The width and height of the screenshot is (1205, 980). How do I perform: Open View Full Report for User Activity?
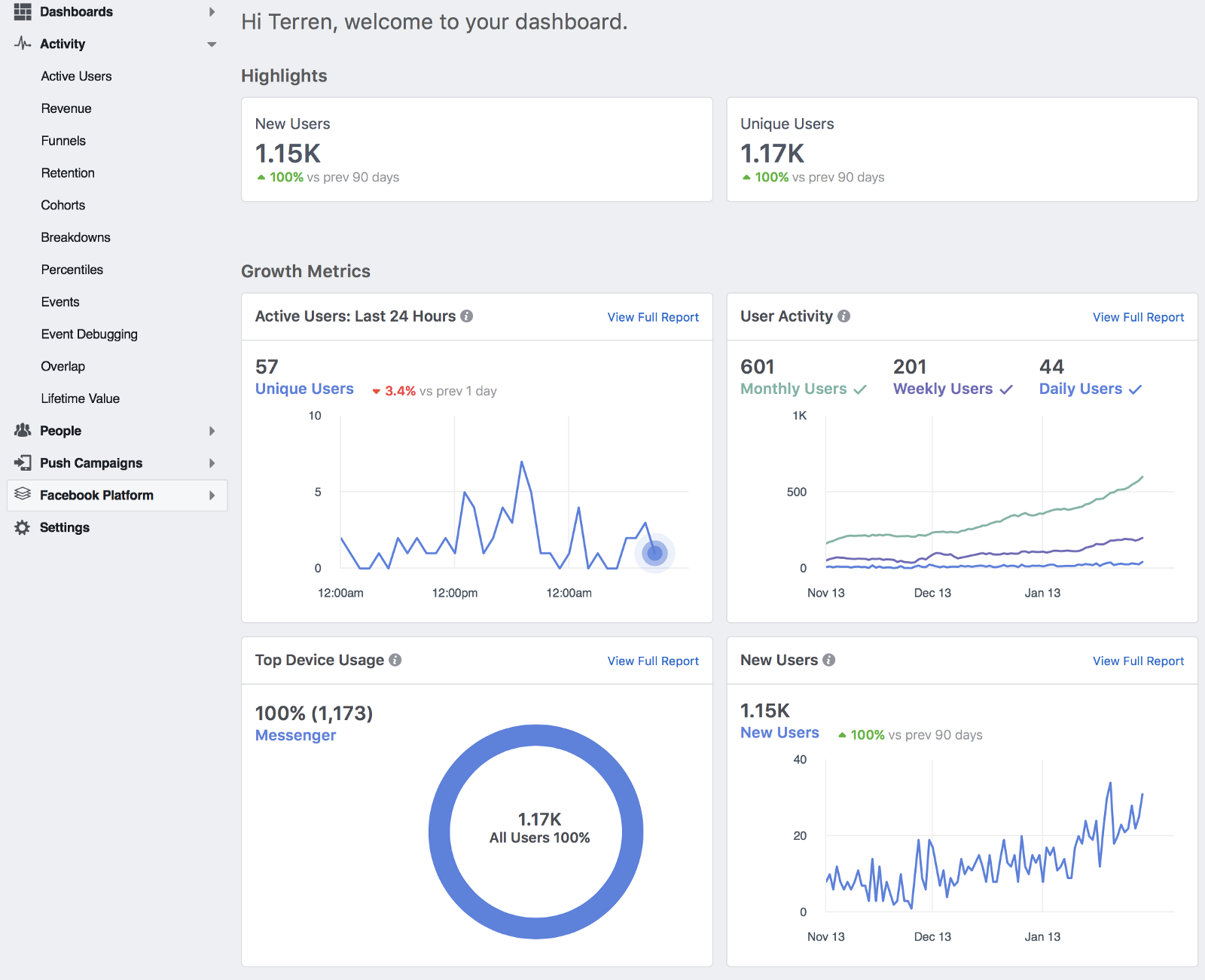1138,317
